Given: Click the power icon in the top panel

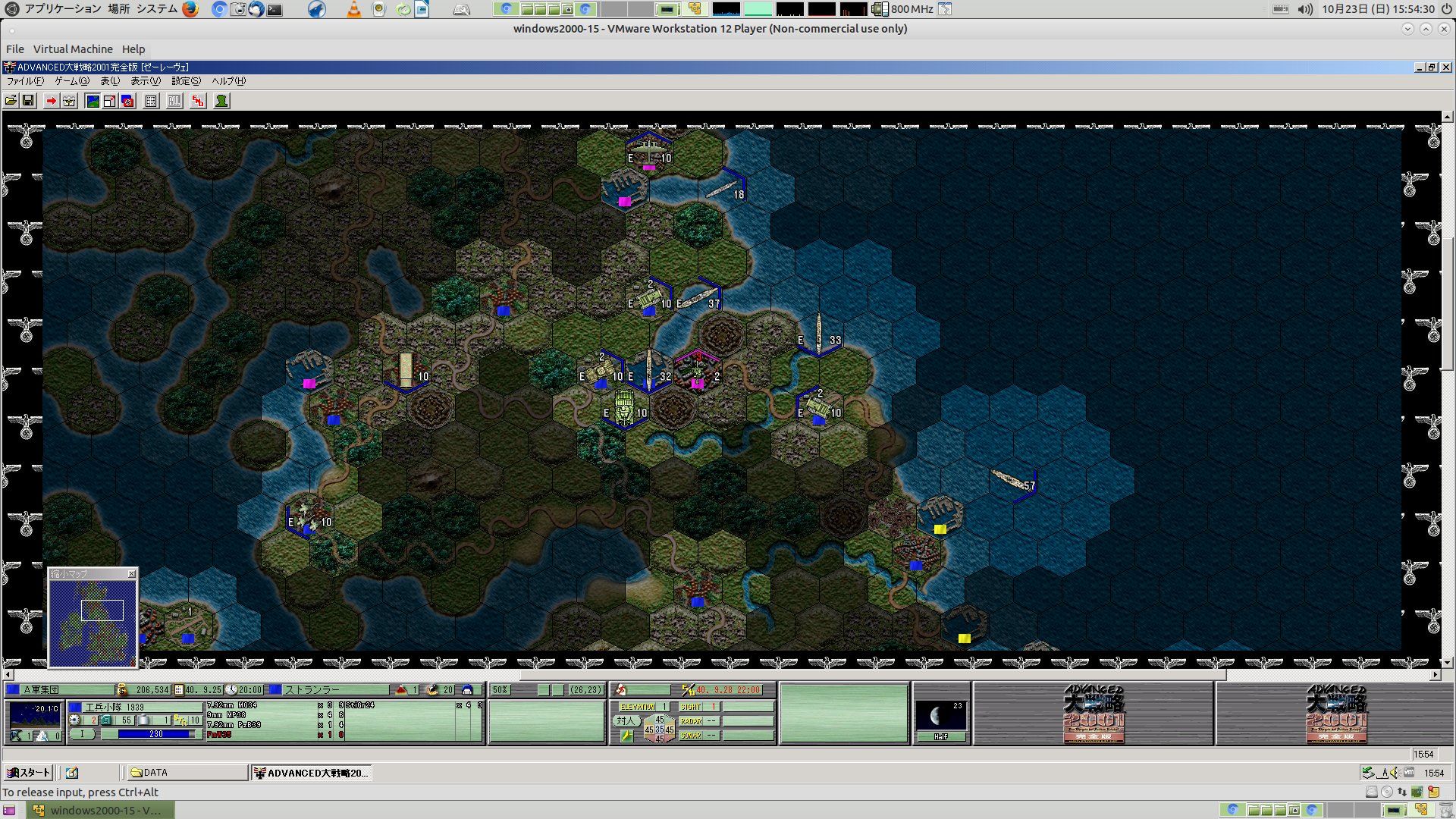Looking at the screenshot, I should (1445, 9).
